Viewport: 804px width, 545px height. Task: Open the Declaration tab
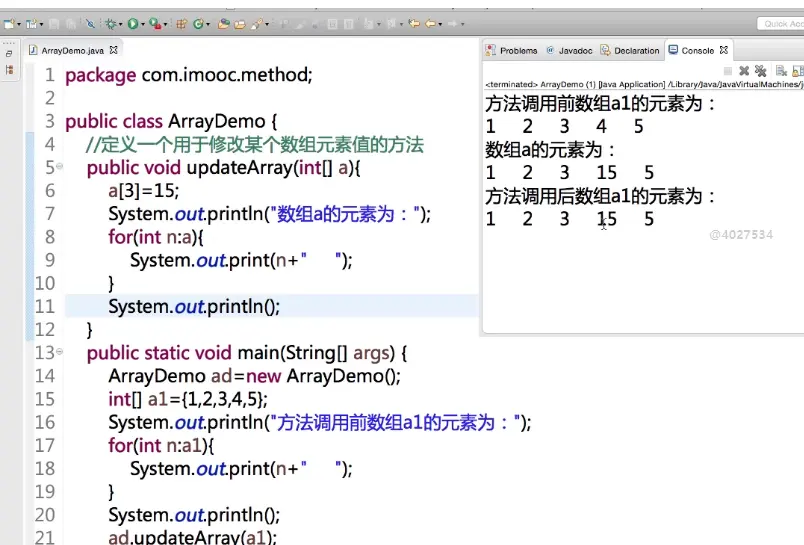click(x=631, y=50)
